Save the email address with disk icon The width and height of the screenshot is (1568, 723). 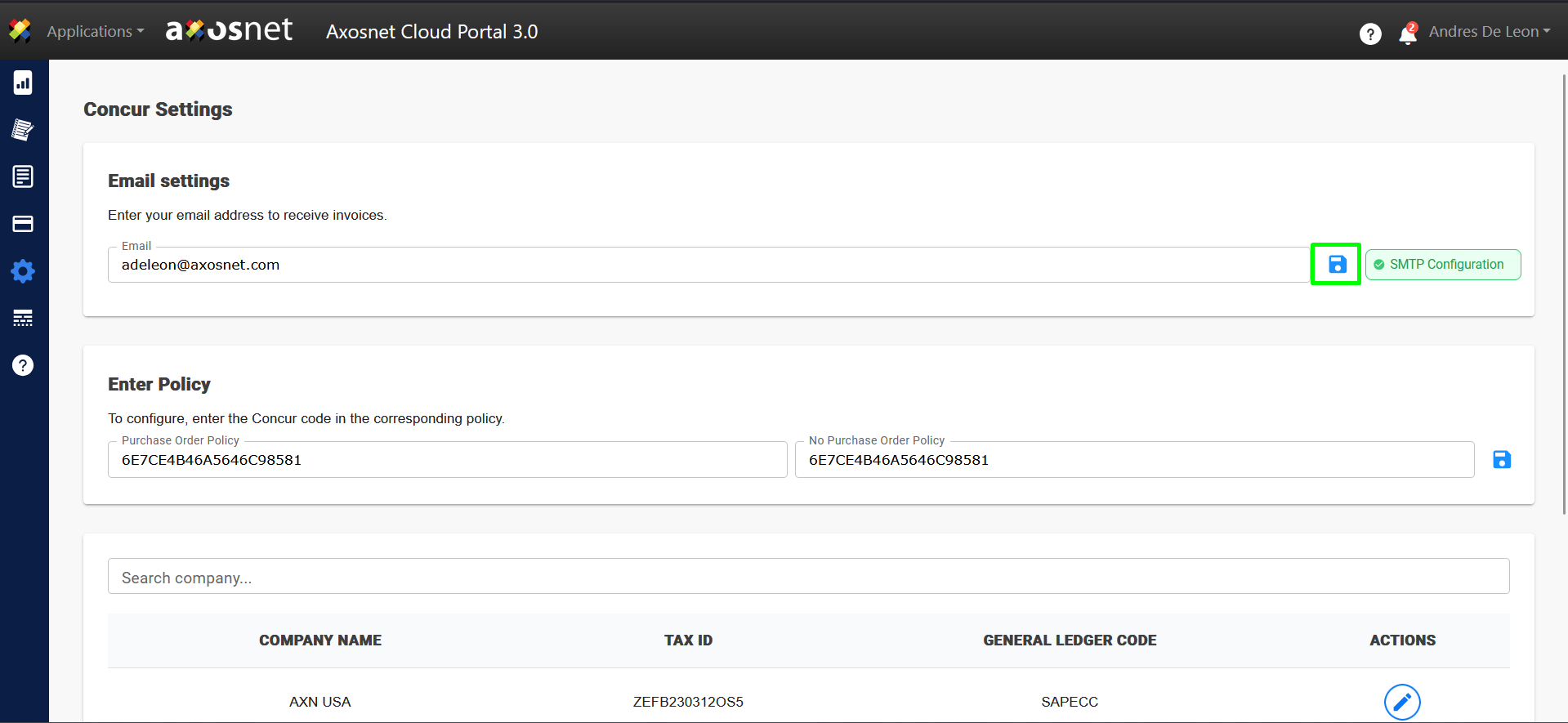point(1337,264)
